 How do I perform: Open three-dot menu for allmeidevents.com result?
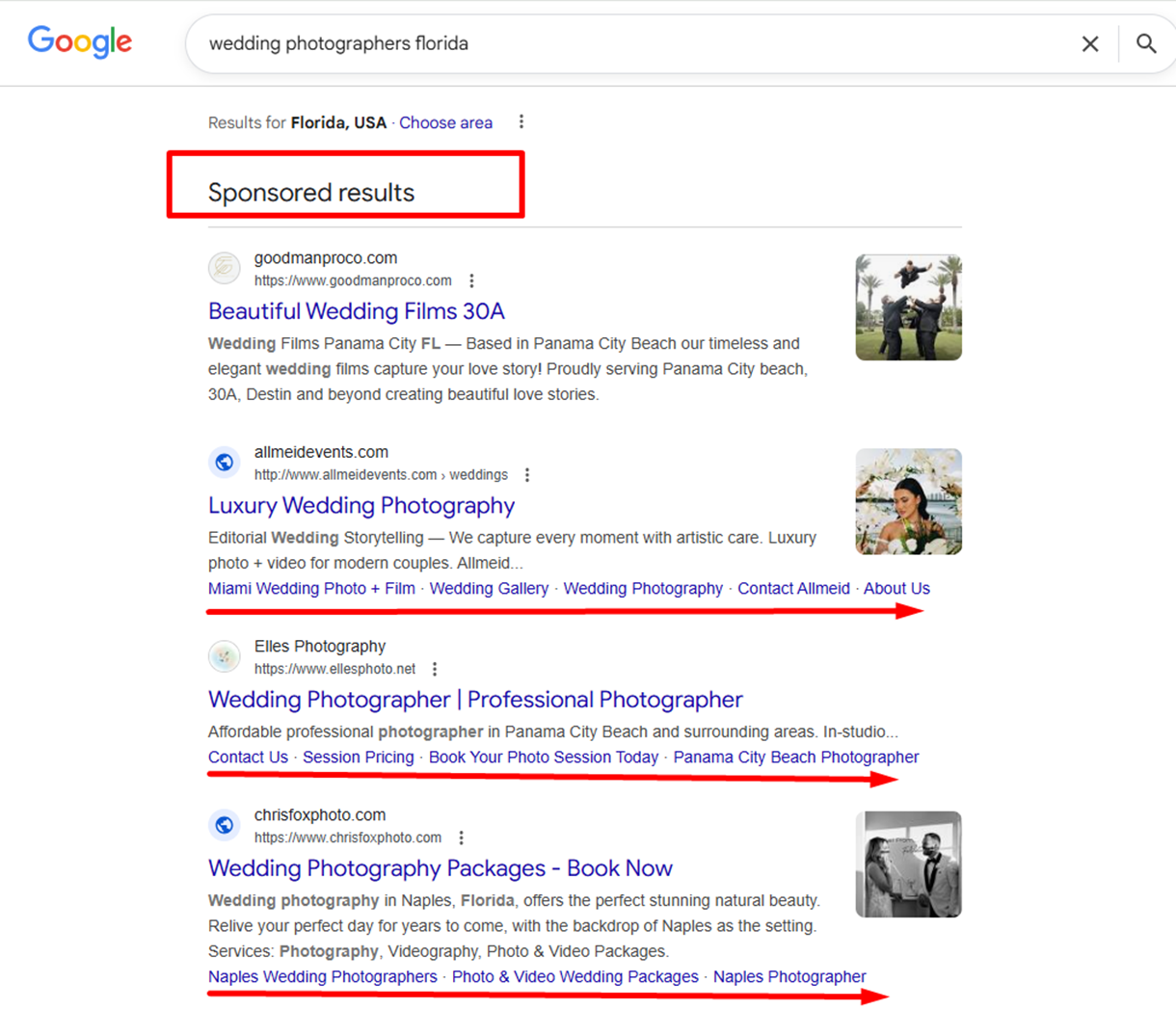tap(527, 475)
